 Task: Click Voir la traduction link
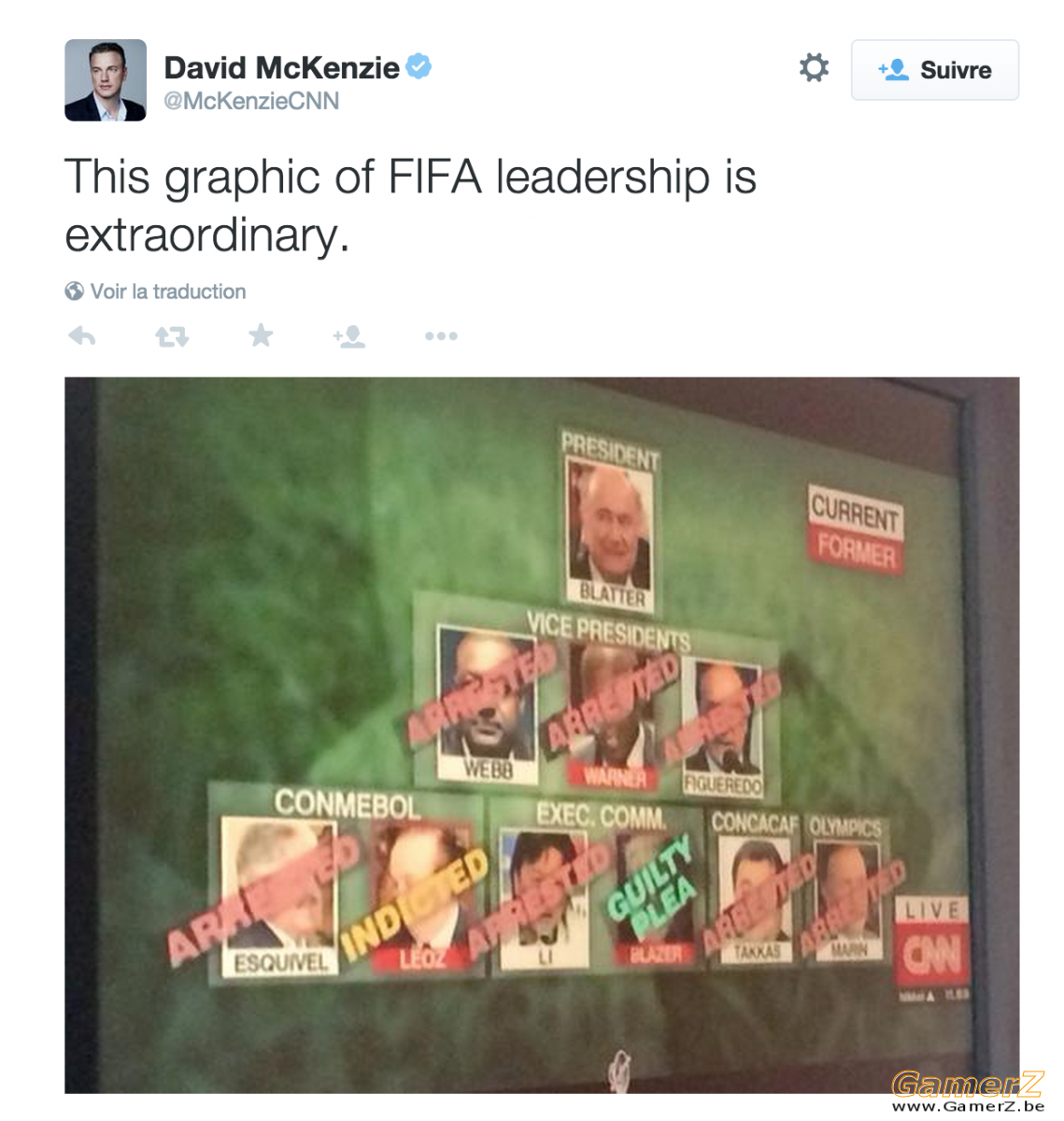coord(168,291)
